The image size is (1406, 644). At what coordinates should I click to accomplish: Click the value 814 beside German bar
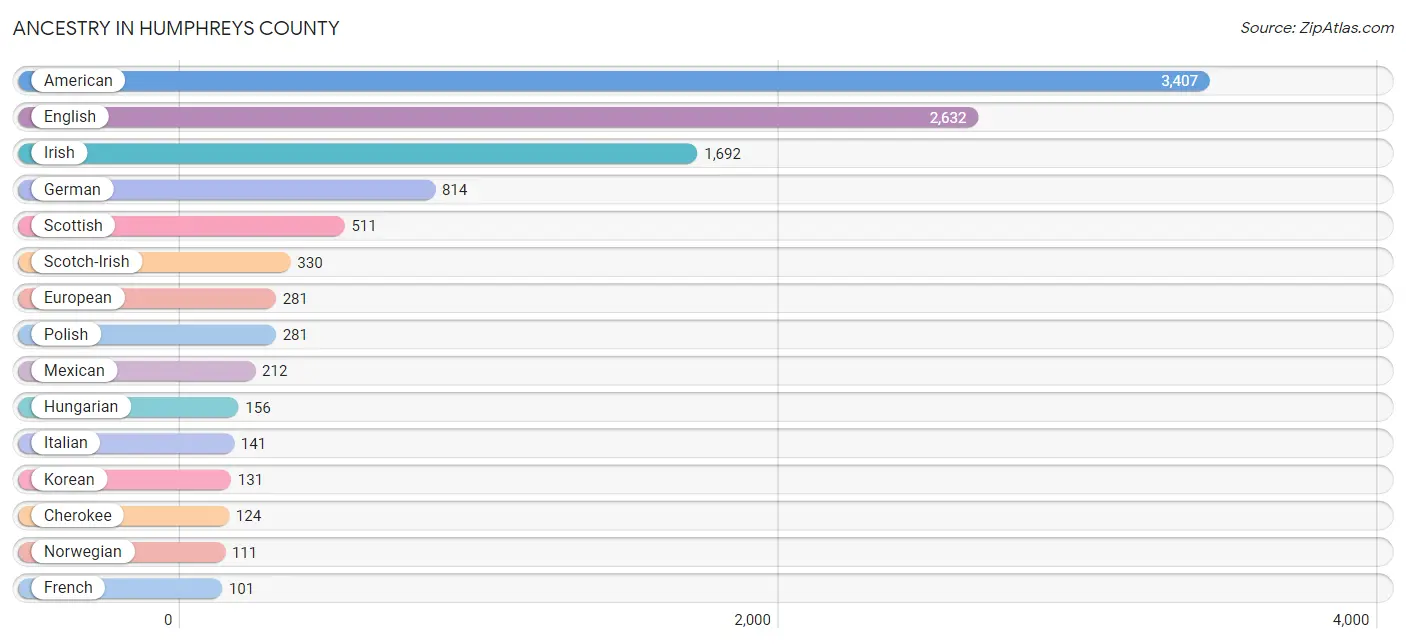pos(455,190)
